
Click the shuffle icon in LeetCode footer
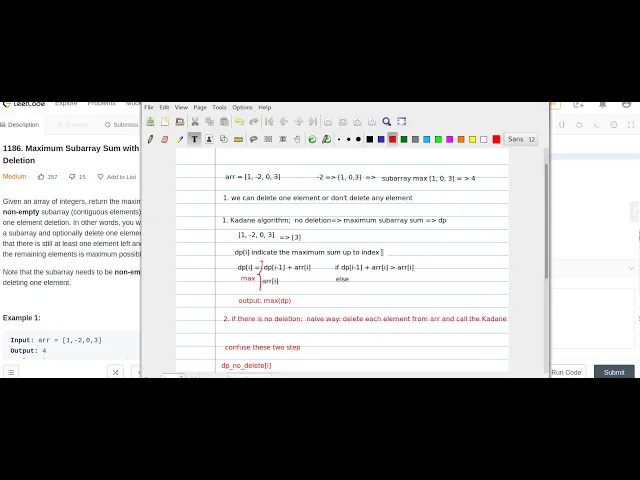pyautogui.click(x=116, y=372)
